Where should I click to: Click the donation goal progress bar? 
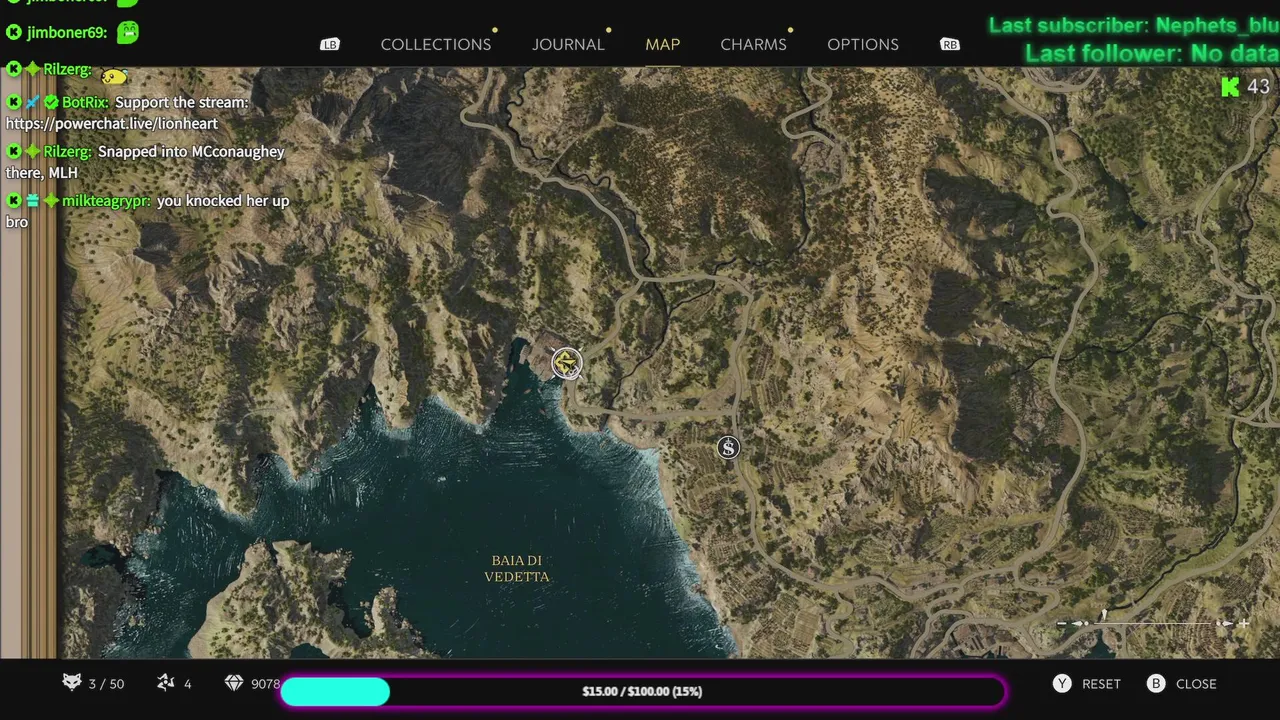(x=642, y=691)
